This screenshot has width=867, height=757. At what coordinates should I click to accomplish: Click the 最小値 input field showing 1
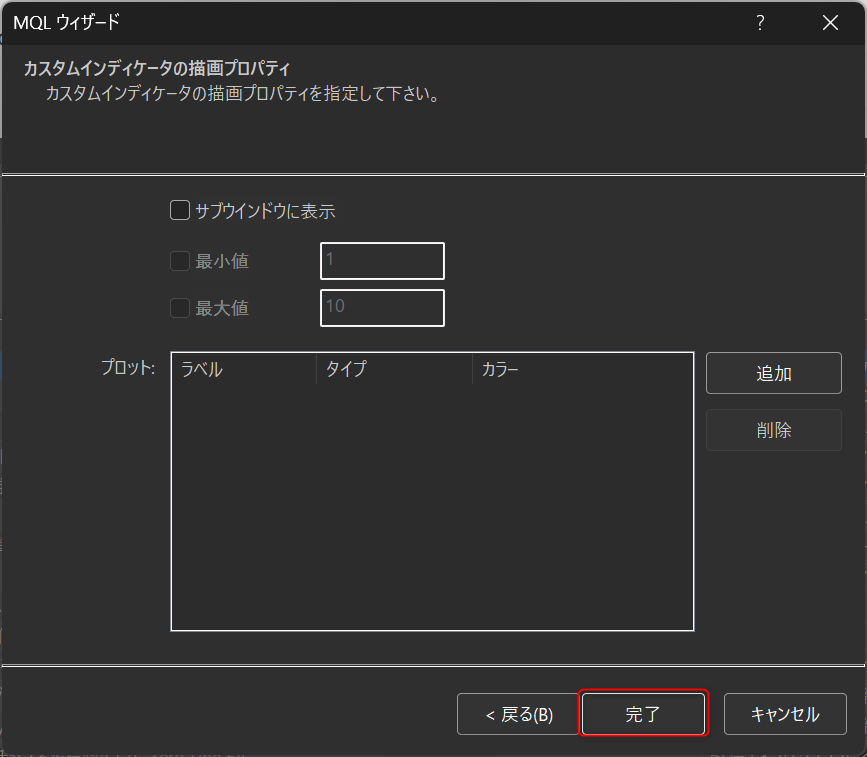pyautogui.click(x=382, y=261)
